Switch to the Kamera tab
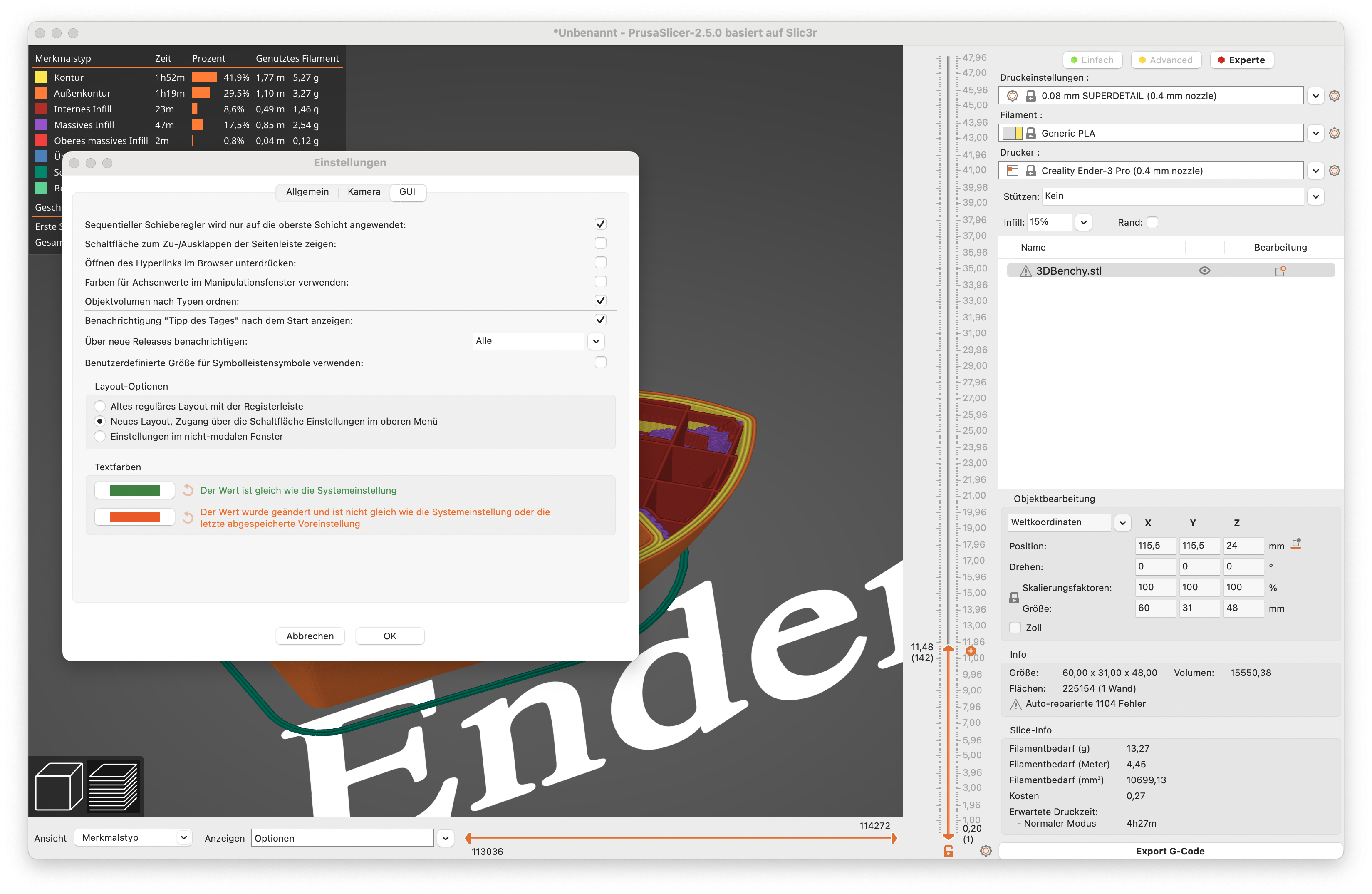Viewport: 1372px width, 894px height. [364, 191]
